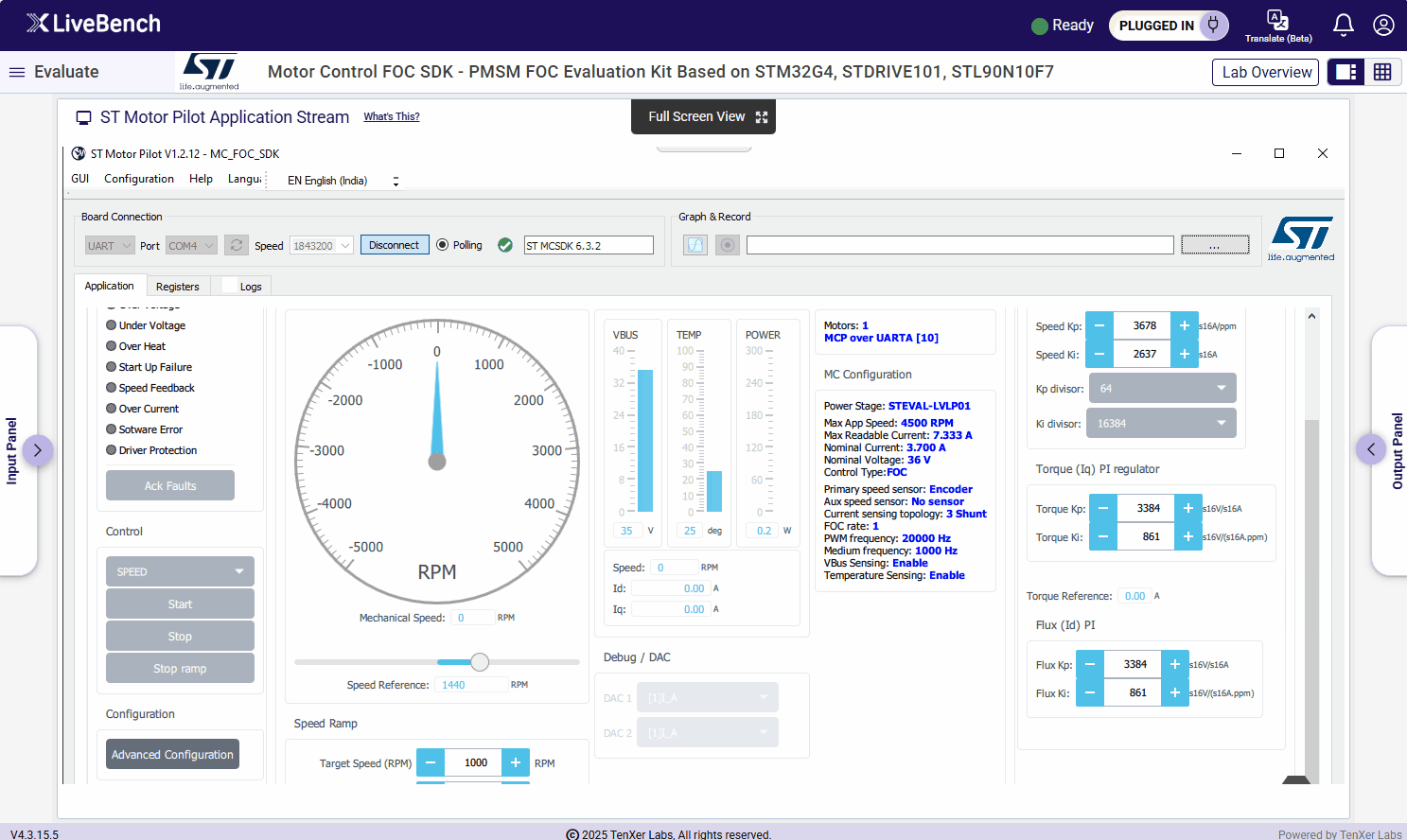Increase Torque Kp with the plus button

tap(1188, 508)
